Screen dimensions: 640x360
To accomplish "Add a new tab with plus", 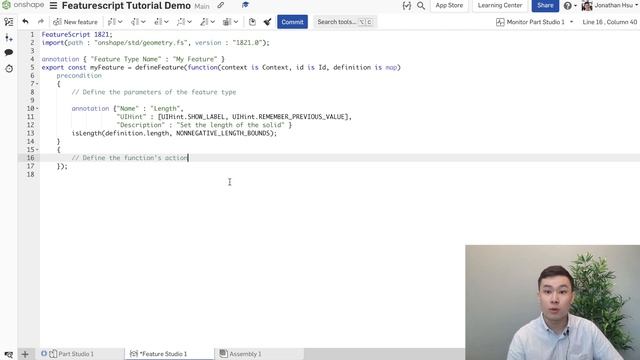I will 25,354.
